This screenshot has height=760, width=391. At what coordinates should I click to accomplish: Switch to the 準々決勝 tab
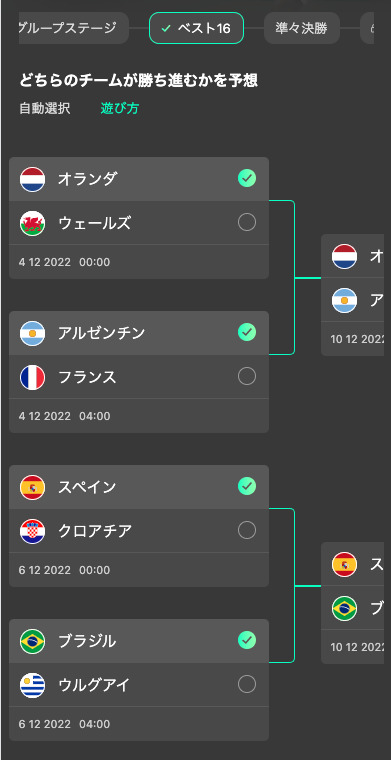coord(302,28)
